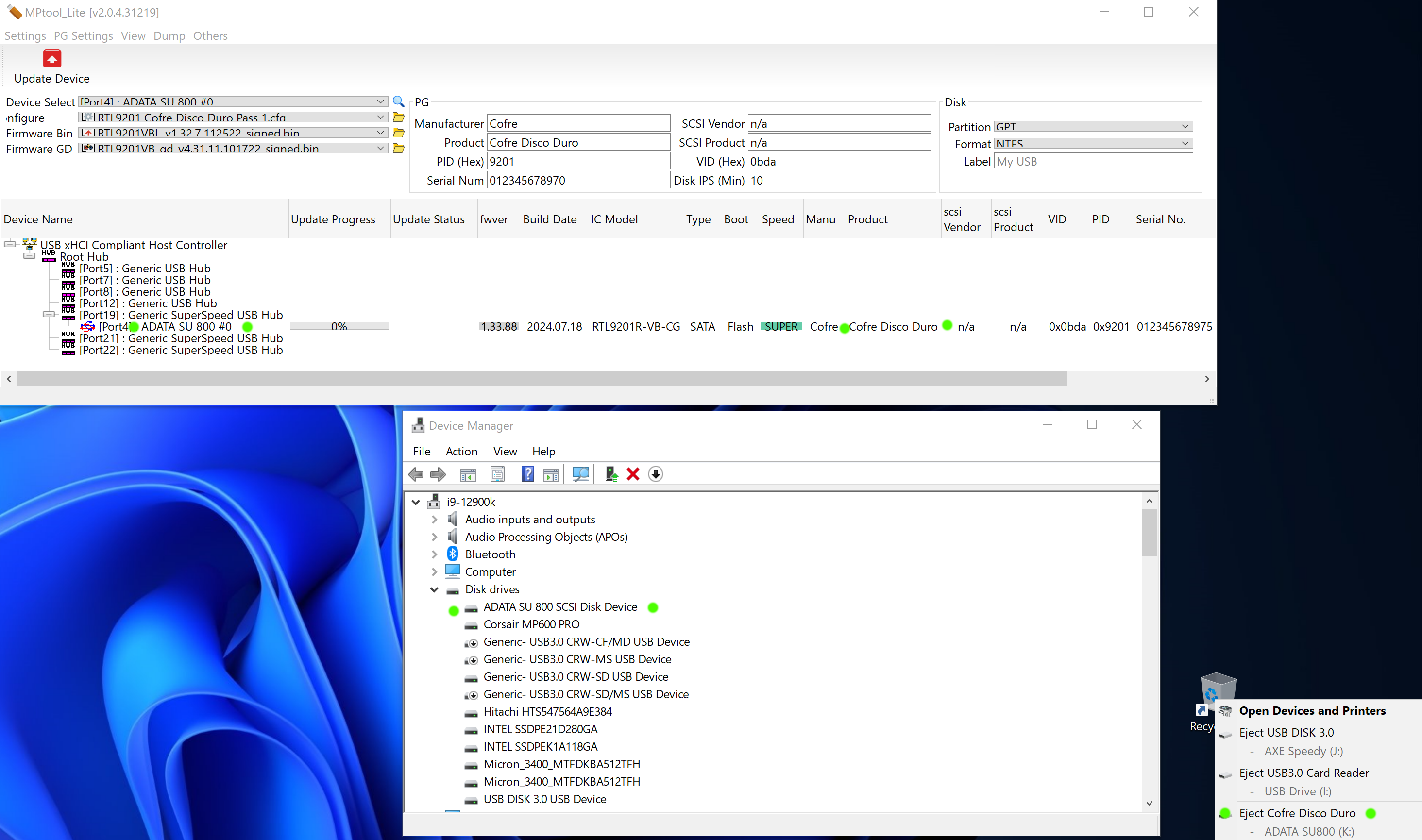Select Corsair MP600 PRO disk
1422x840 pixels.
click(531, 624)
